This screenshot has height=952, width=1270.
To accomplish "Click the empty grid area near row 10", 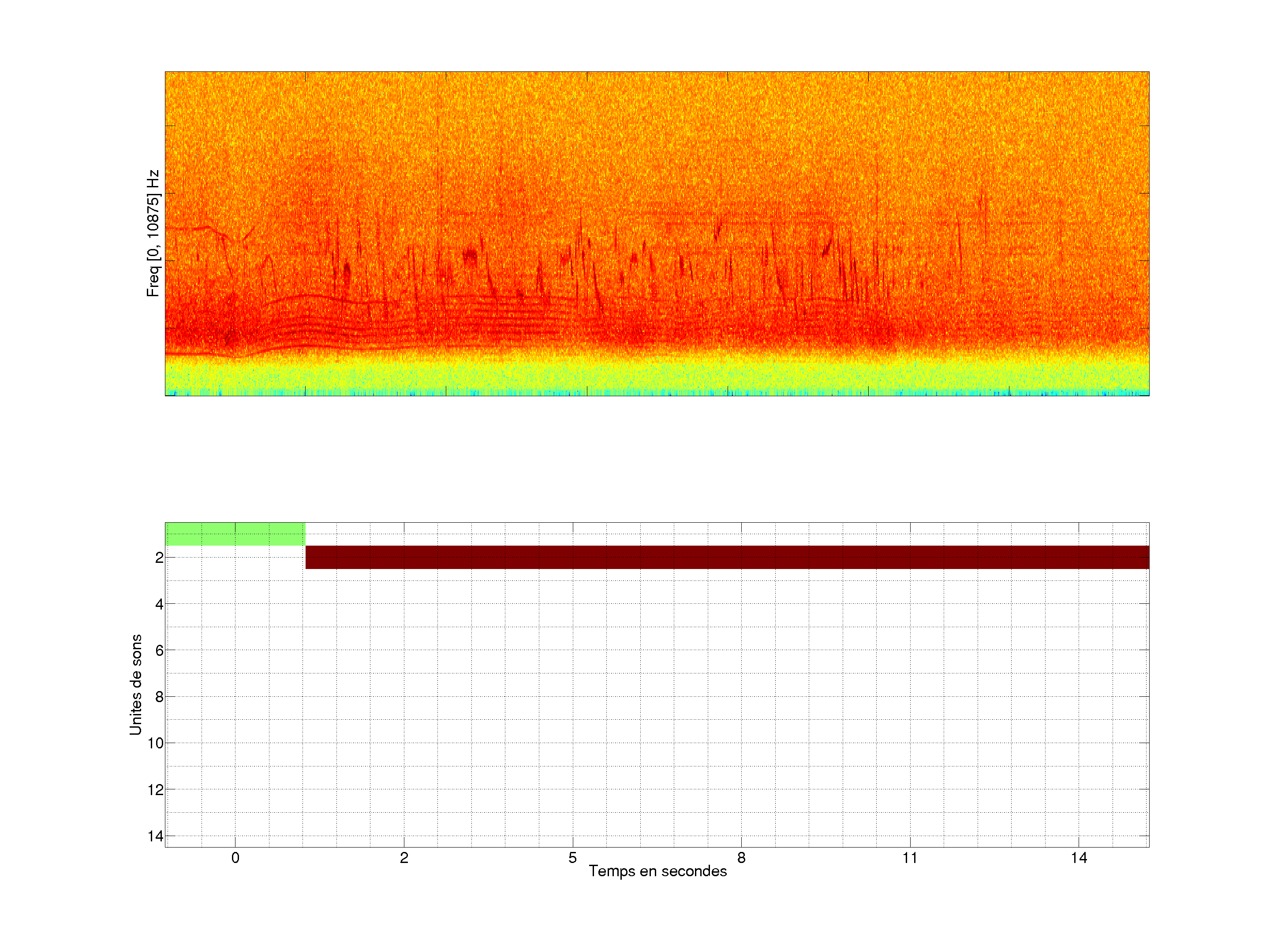I will [x=657, y=743].
